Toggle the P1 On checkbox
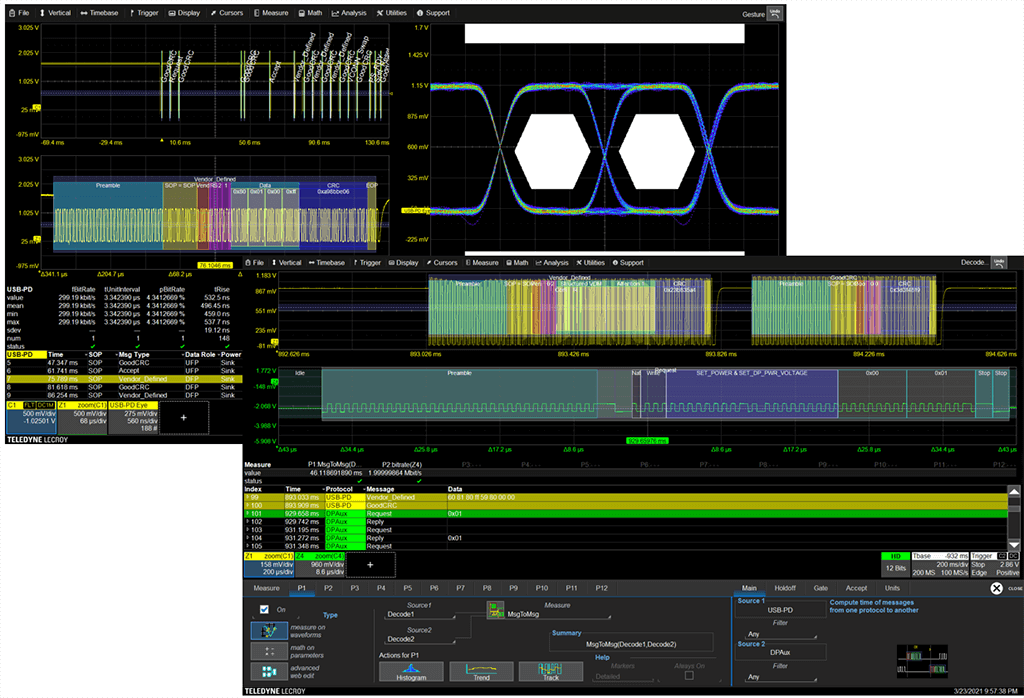Viewport: 1024px width, 698px height. 264,609
